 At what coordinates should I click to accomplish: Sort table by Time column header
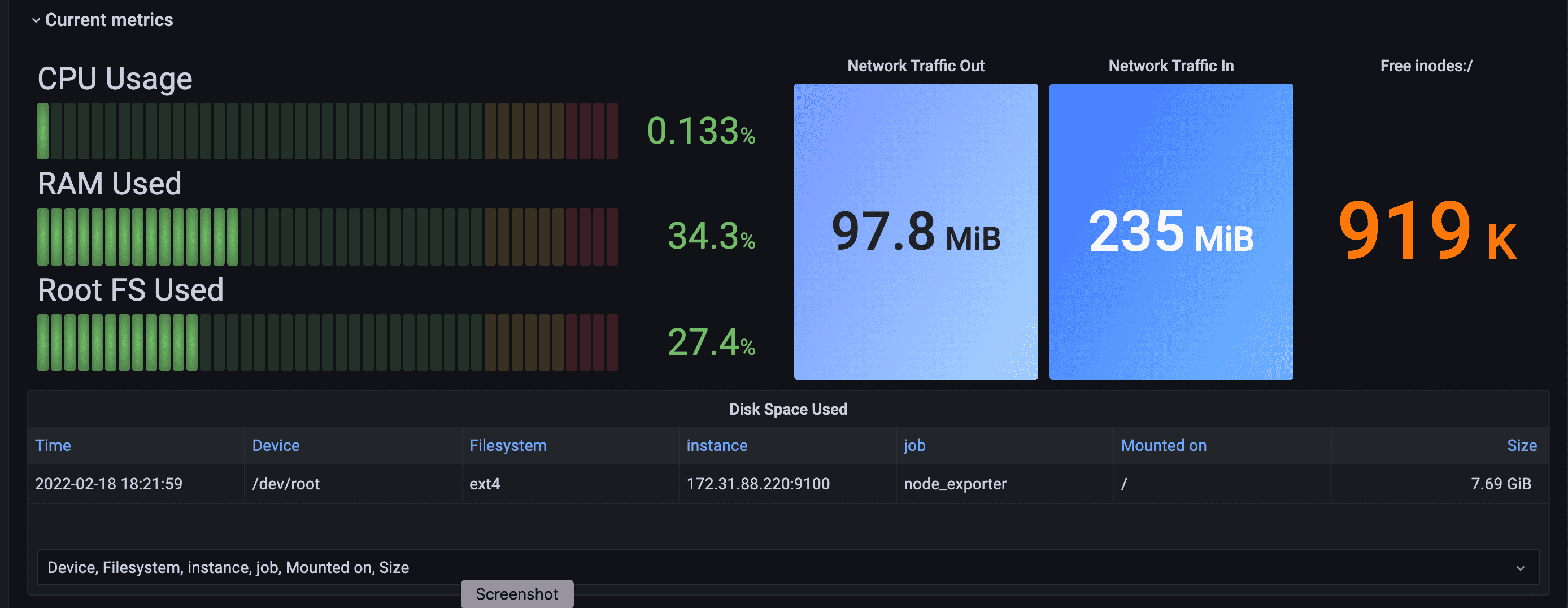(x=53, y=445)
